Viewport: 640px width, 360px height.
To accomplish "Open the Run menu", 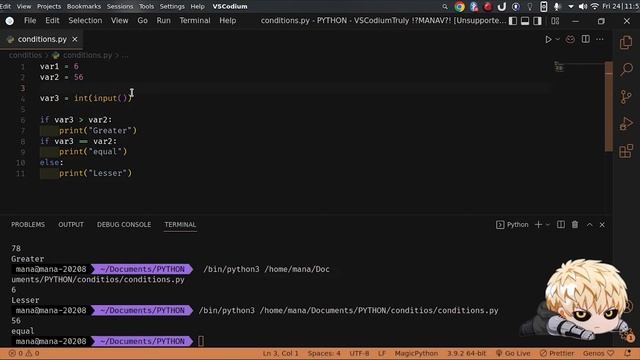I will coord(163,20).
